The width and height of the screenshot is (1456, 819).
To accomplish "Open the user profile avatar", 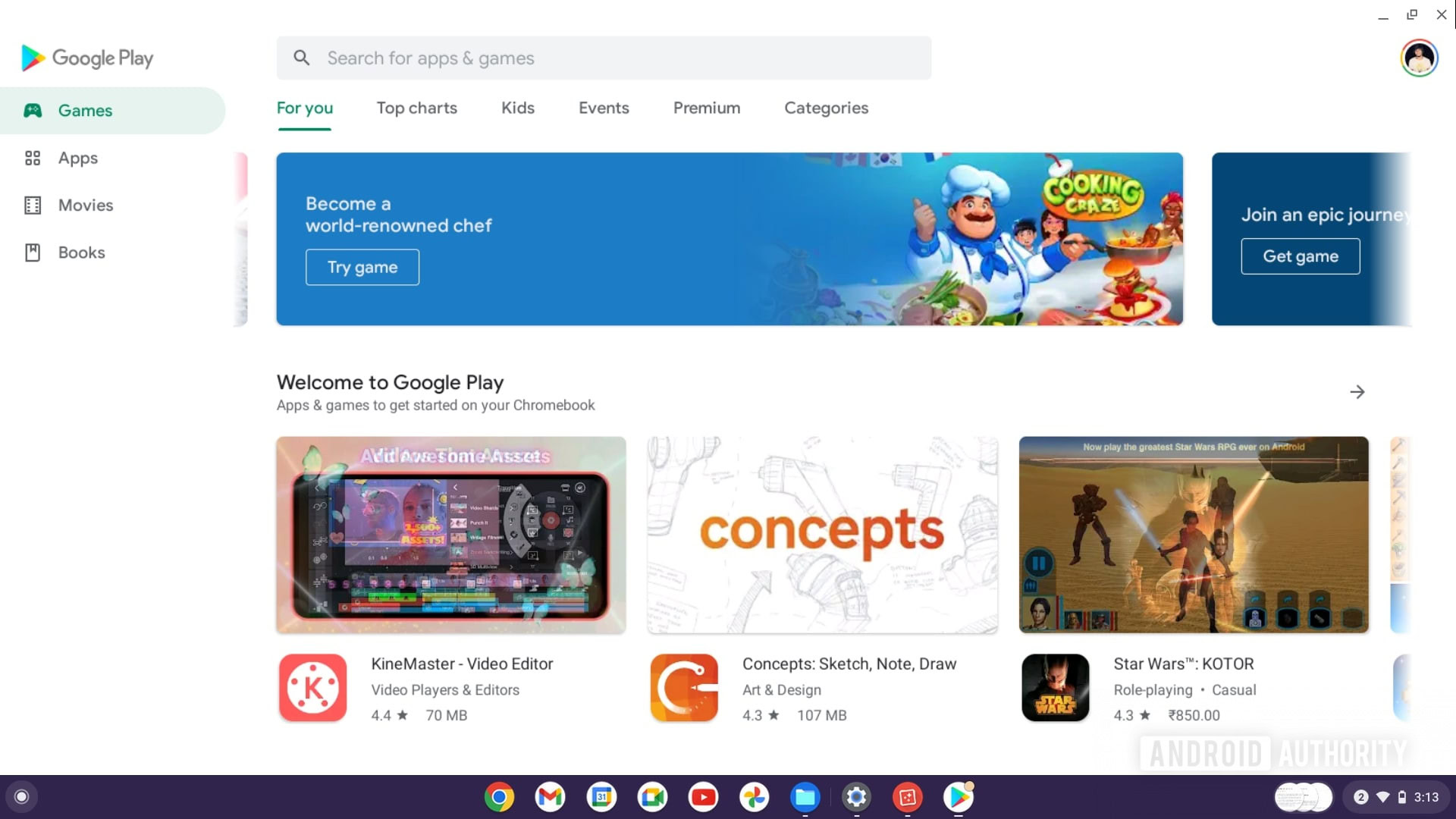I will point(1419,58).
